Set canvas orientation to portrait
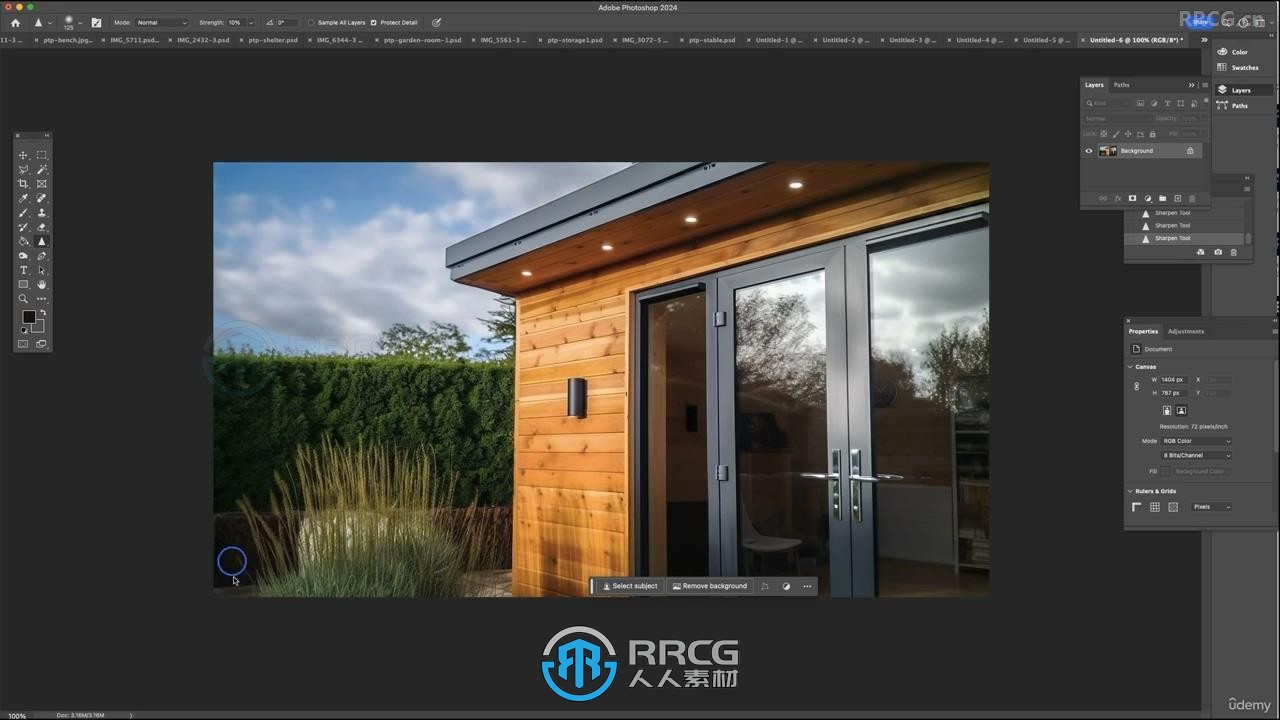This screenshot has height=720, width=1280. coord(1167,410)
